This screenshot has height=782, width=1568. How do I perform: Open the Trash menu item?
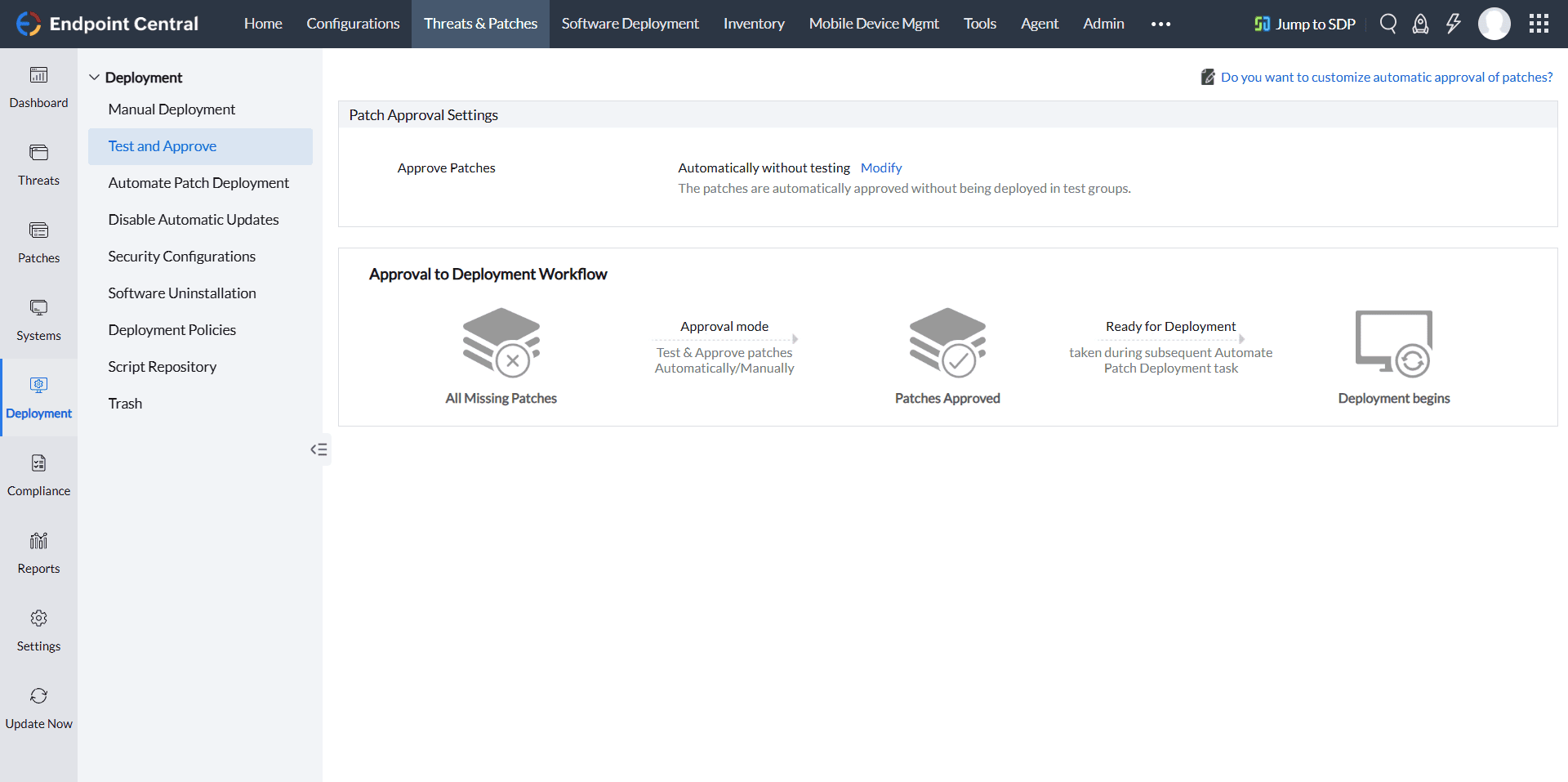coord(200,404)
